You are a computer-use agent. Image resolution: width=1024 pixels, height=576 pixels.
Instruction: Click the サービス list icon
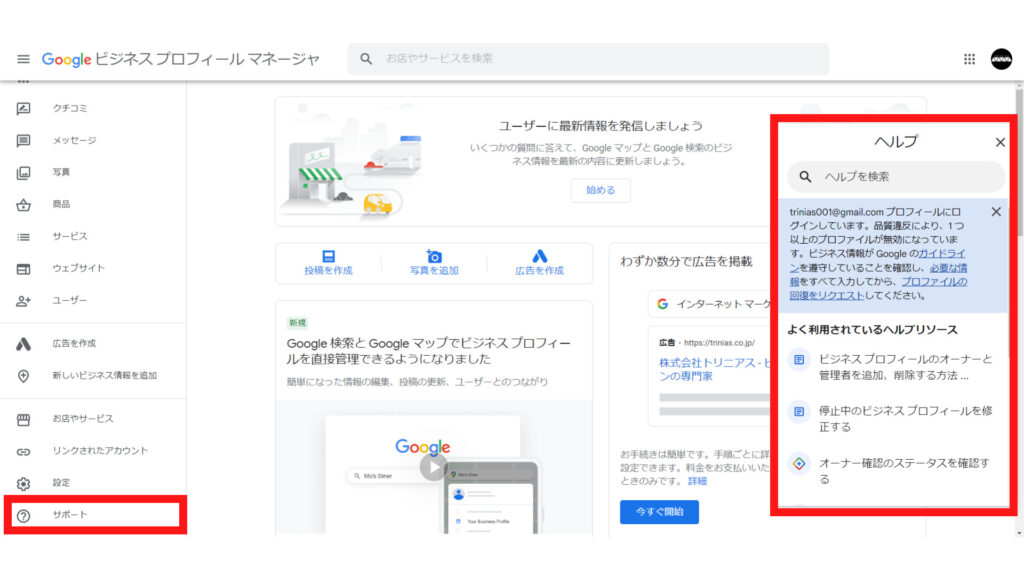tap(24, 236)
